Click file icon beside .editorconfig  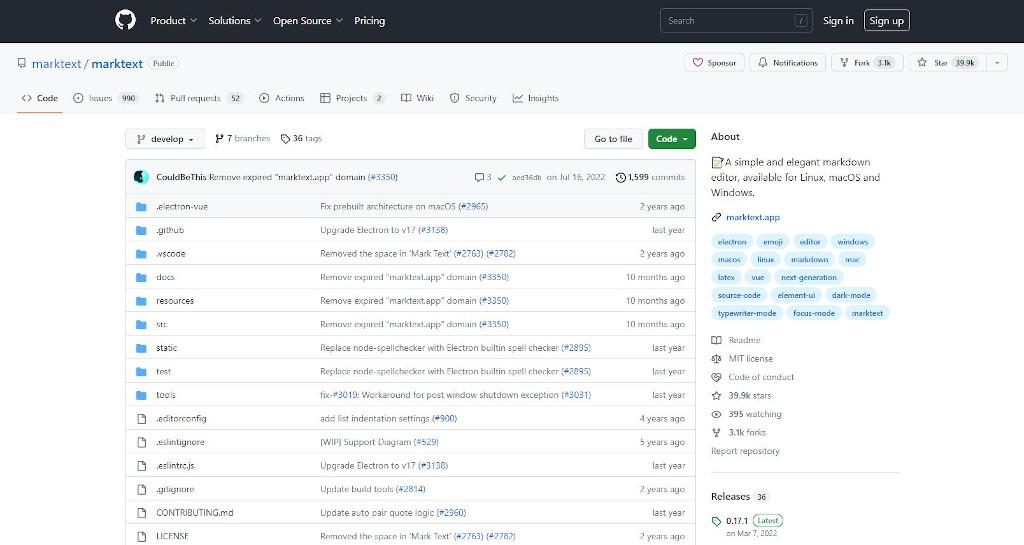tap(141, 418)
